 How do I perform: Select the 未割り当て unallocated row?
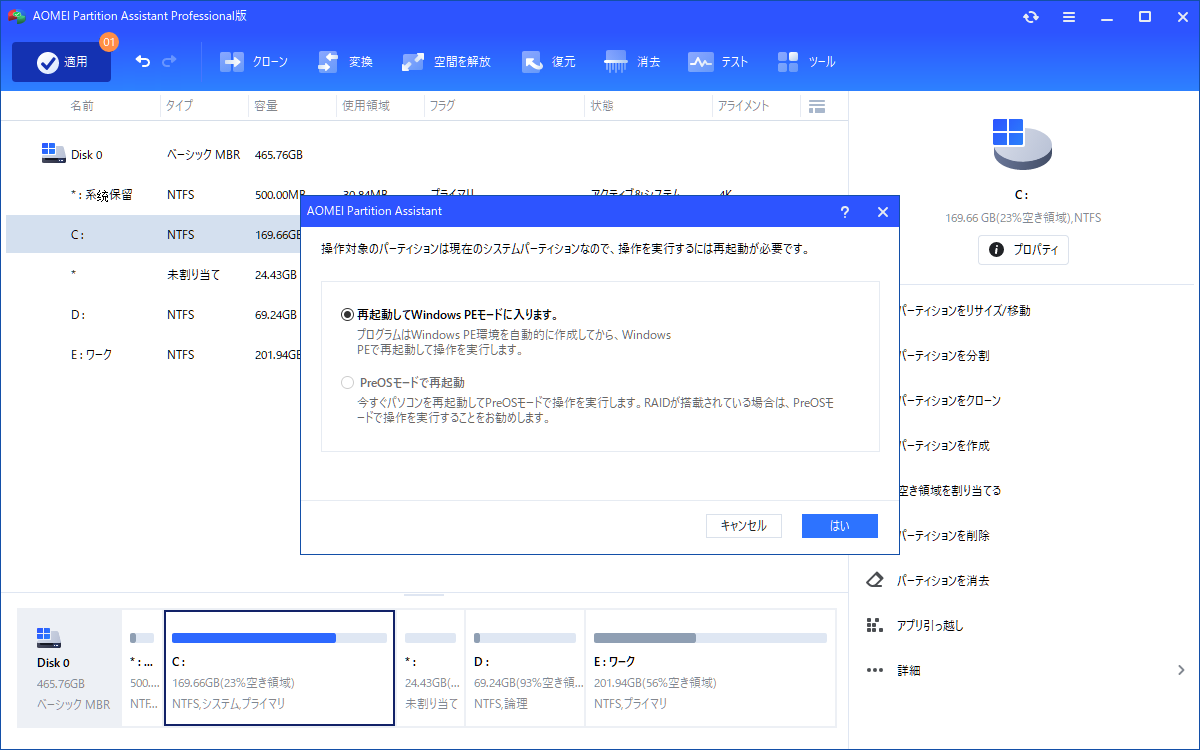coord(153,275)
